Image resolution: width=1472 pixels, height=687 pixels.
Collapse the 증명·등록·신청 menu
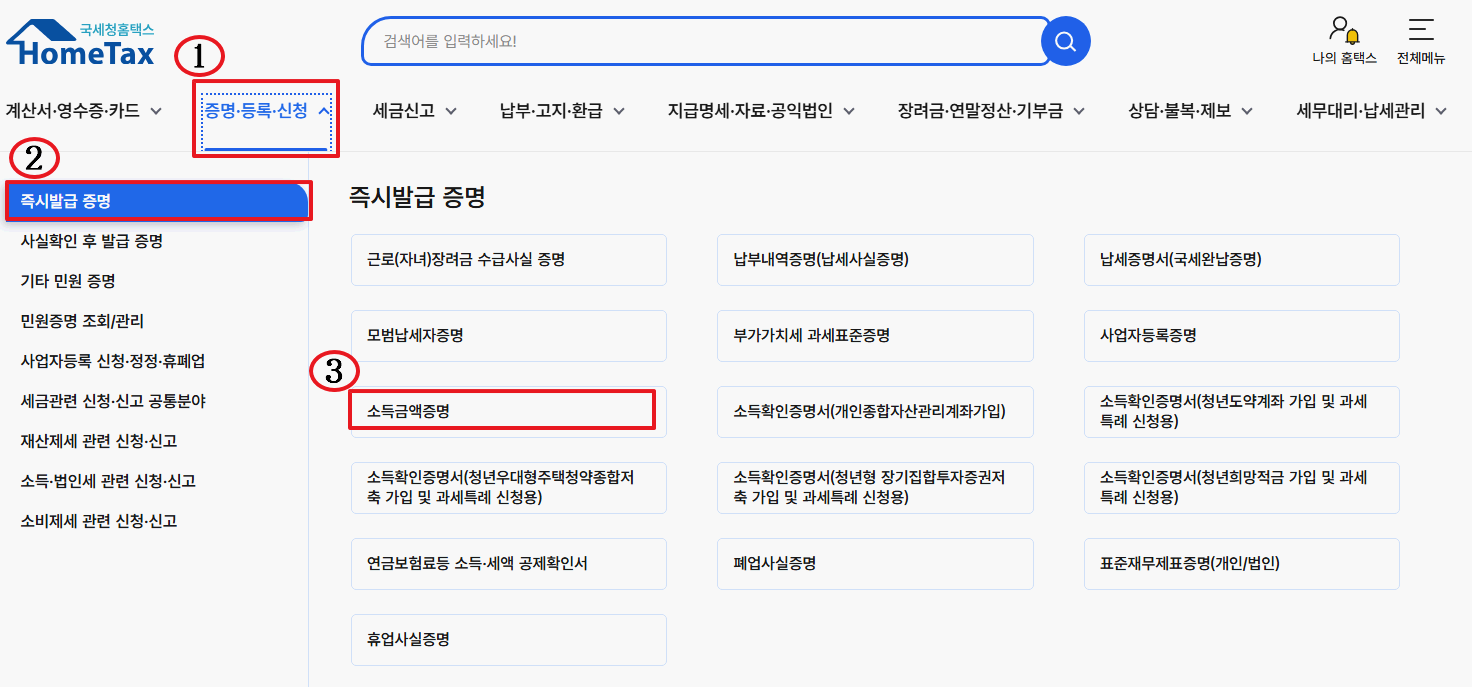click(264, 111)
